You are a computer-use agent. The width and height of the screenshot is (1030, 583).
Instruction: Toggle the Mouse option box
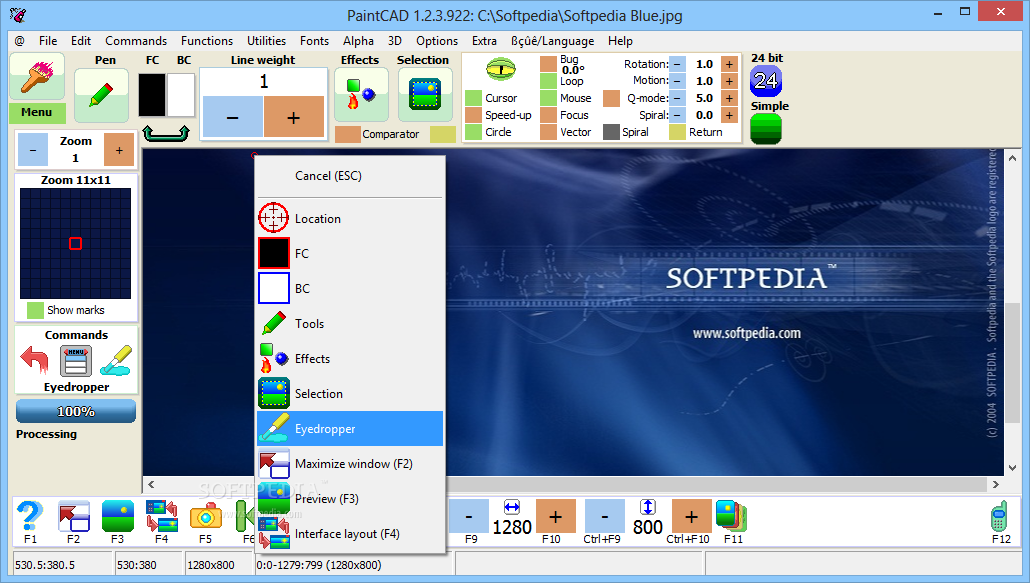[x=549, y=98]
